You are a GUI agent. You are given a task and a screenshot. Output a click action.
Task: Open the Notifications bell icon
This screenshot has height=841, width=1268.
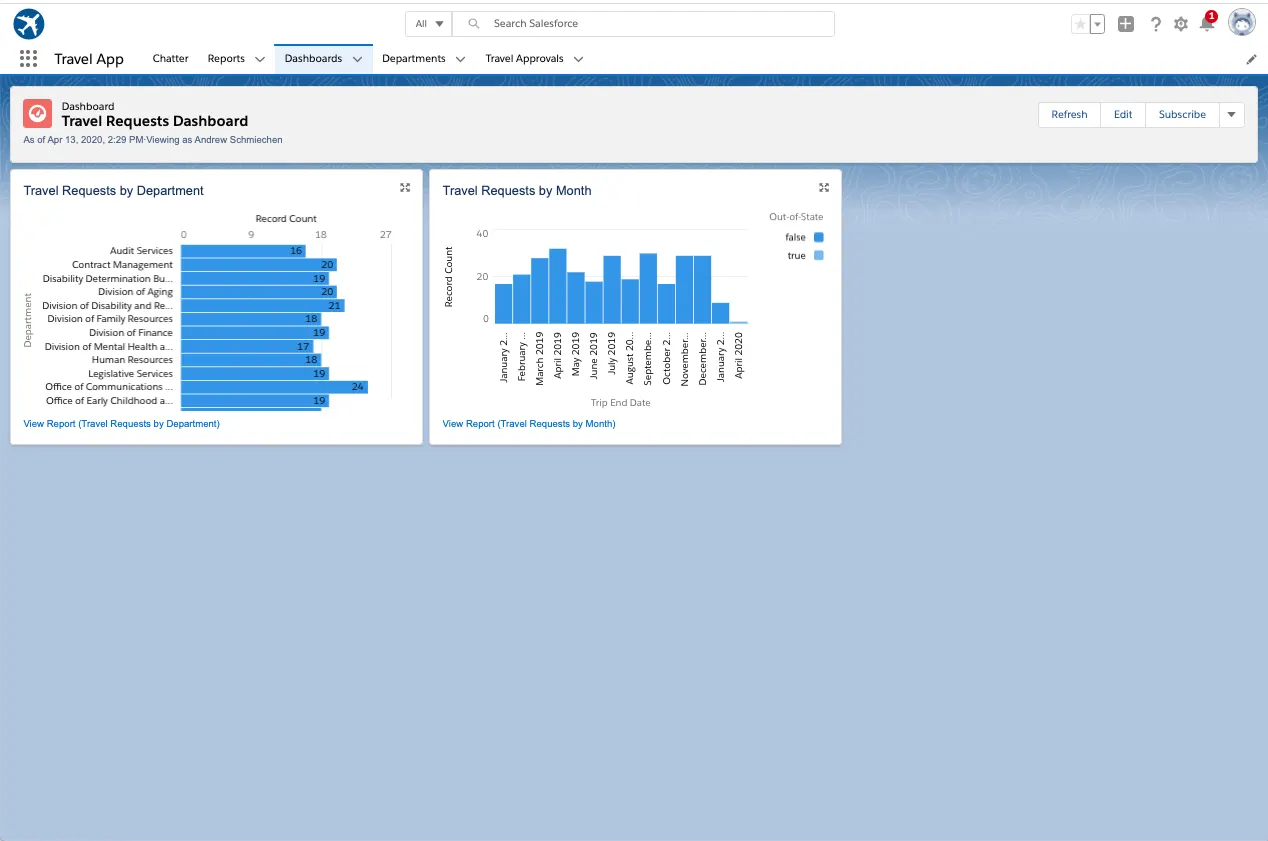[1207, 23]
